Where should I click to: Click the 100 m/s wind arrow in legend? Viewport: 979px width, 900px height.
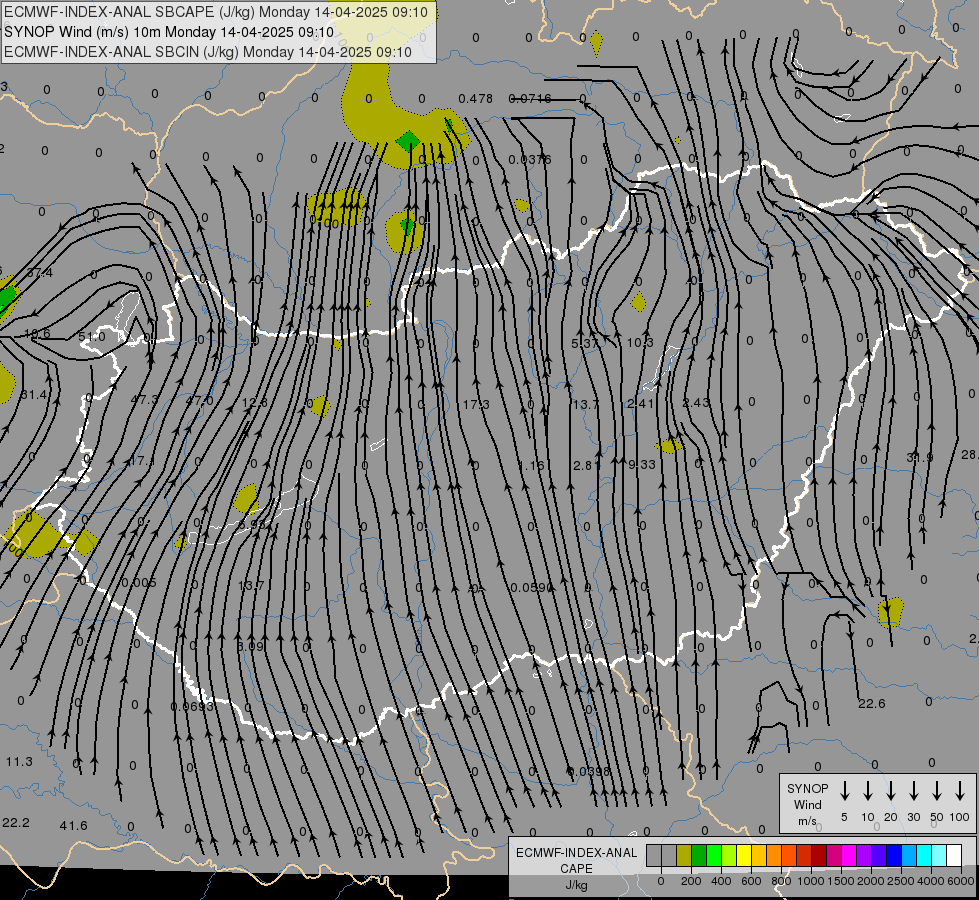click(x=960, y=791)
